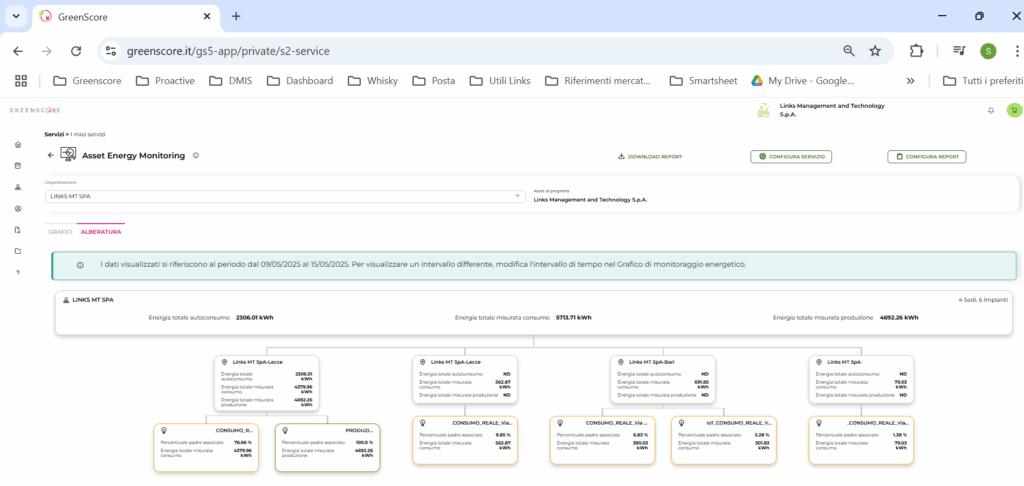Open the Dashboard bookmark folder
The width and height of the screenshot is (1024, 486).
coord(300,81)
